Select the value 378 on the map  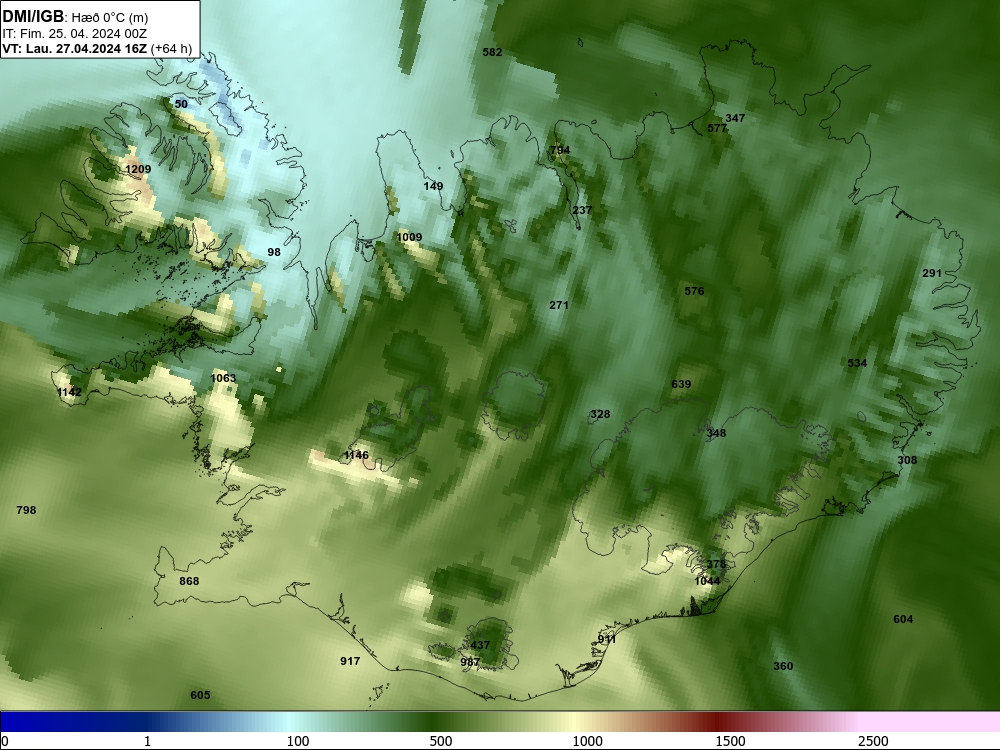(x=716, y=564)
